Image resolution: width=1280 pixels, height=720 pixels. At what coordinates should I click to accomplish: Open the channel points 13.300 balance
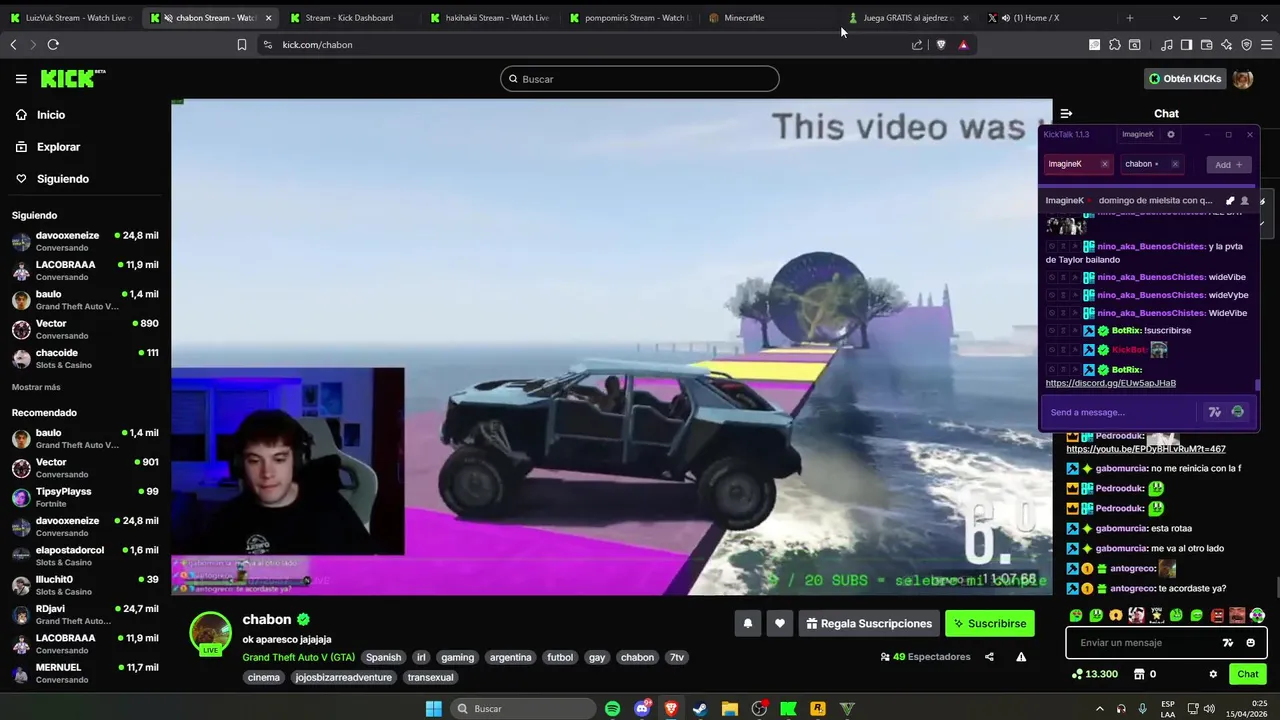coord(1094,674)
